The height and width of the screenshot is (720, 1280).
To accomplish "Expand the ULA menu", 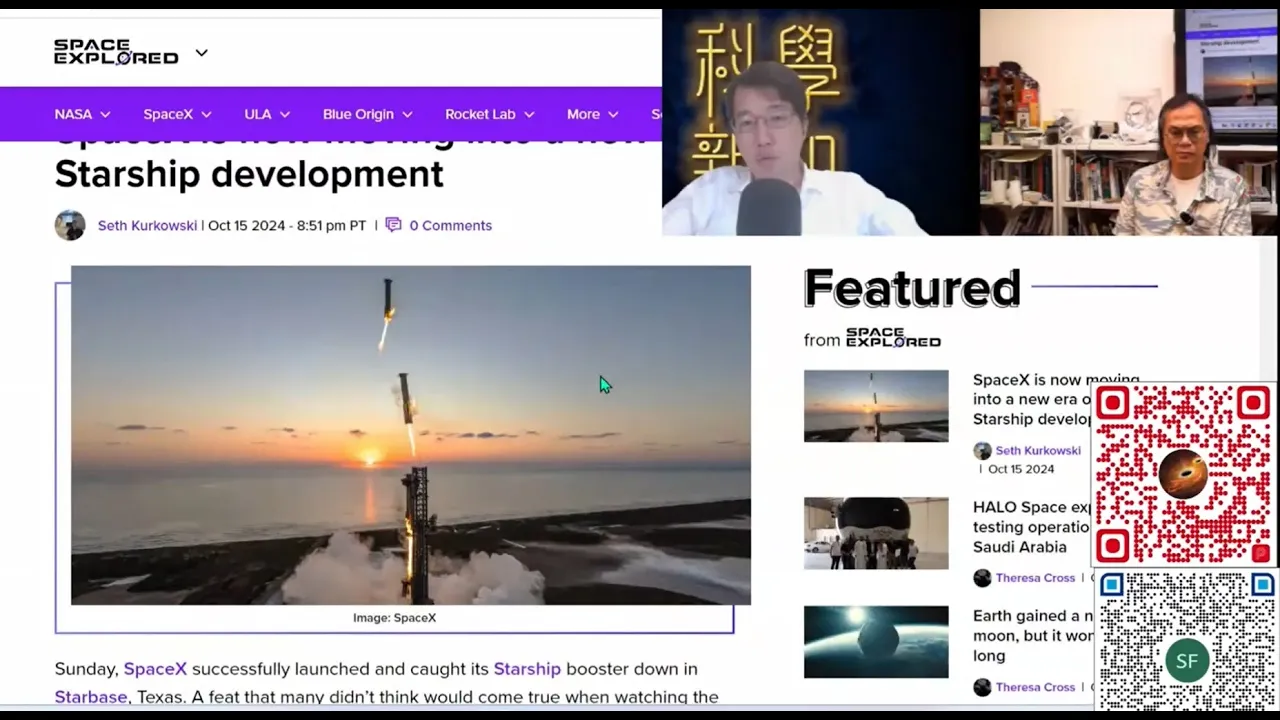I will 267,114.
